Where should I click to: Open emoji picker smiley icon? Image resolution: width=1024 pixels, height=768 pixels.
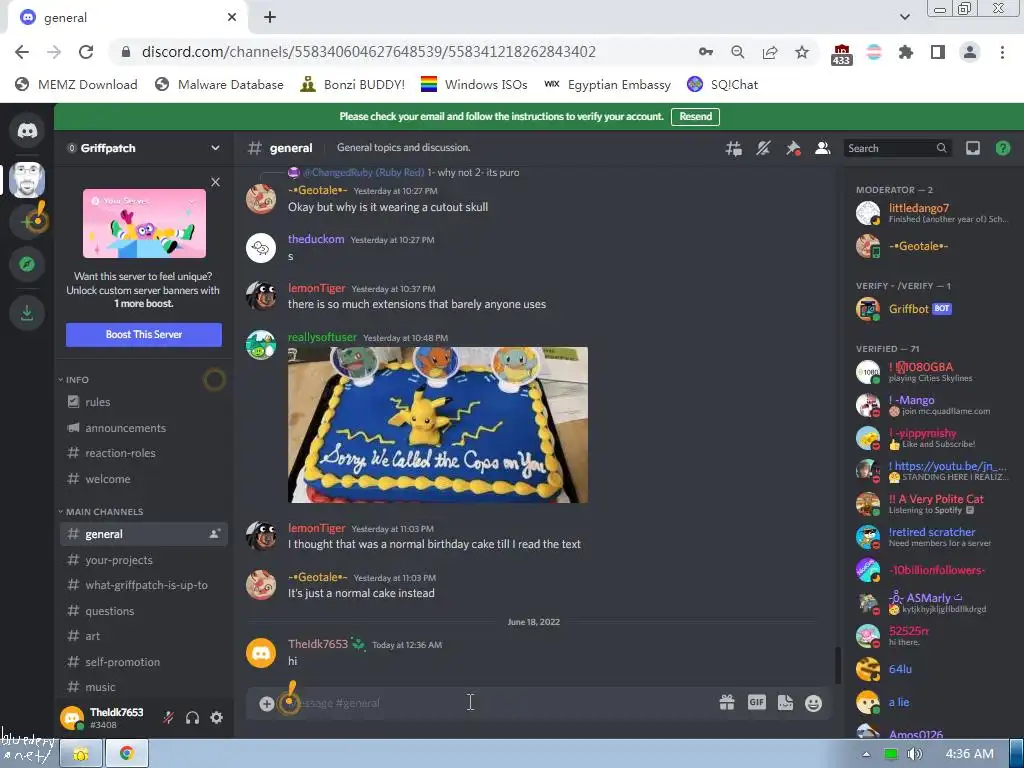coord(813,703)
